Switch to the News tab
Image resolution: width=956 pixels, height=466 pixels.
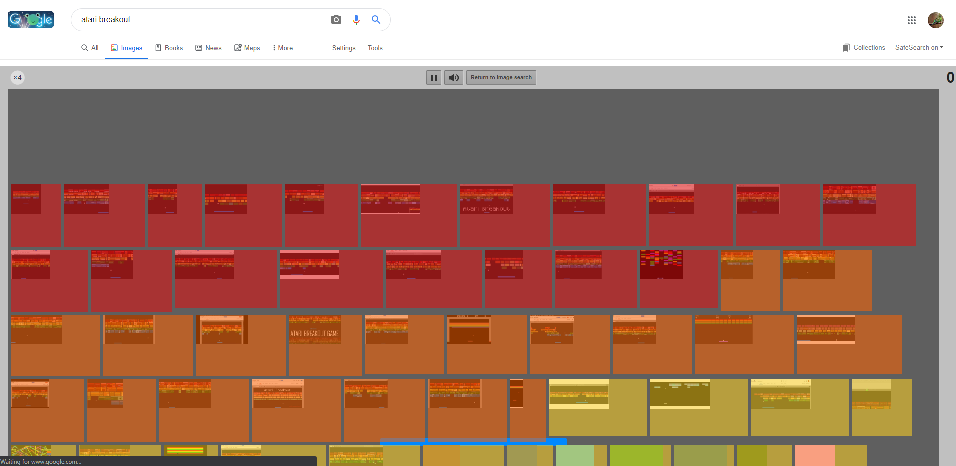tap(208, 48)
